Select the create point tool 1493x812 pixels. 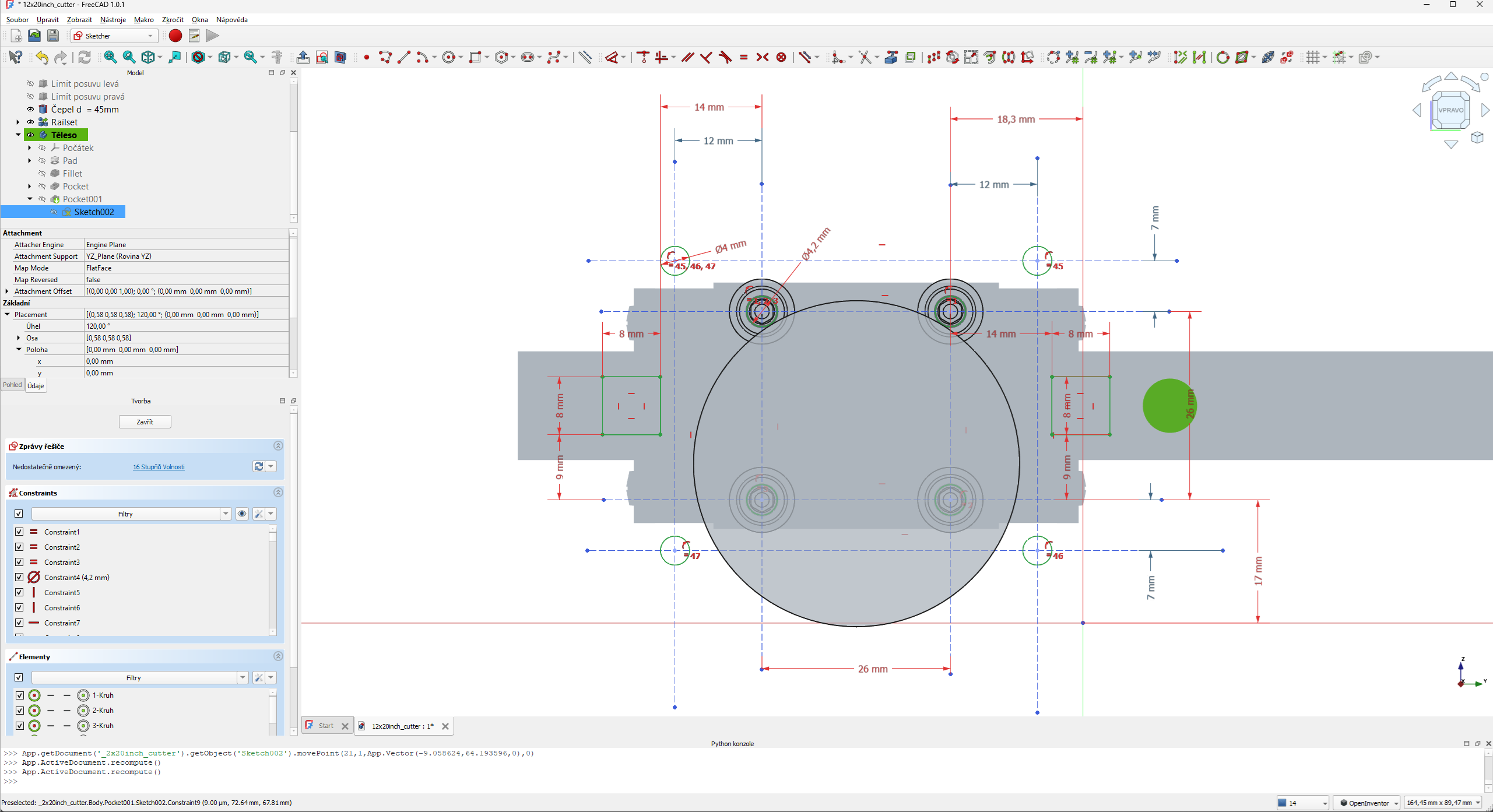coord(366,57)
